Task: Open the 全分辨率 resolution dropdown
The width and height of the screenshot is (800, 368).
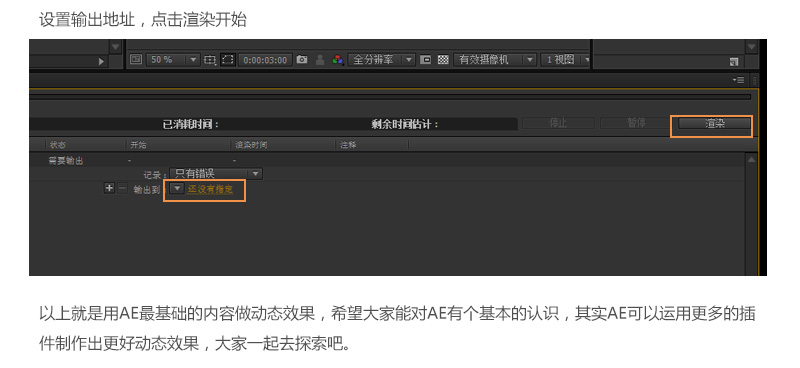Action: (381, 60)
